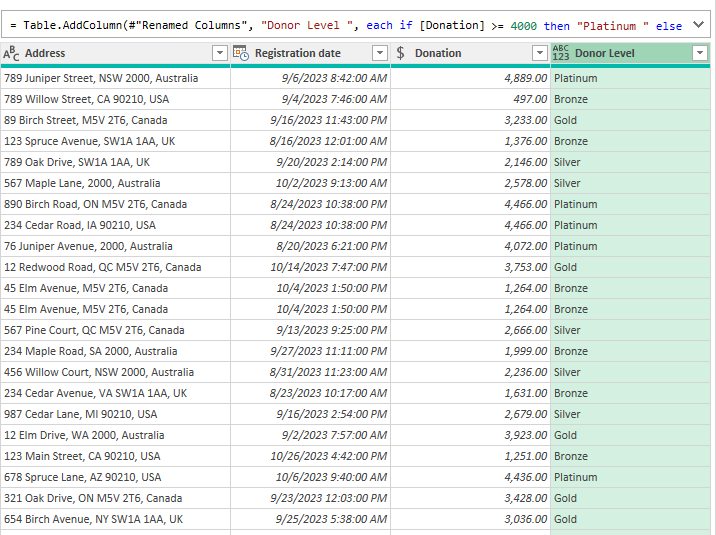This screenshot has width=716, height=535.
Task: Select cell 89 Birch Street, M5V 2T6, Canada
Action: pyautogui.click(x=116, y=120)
